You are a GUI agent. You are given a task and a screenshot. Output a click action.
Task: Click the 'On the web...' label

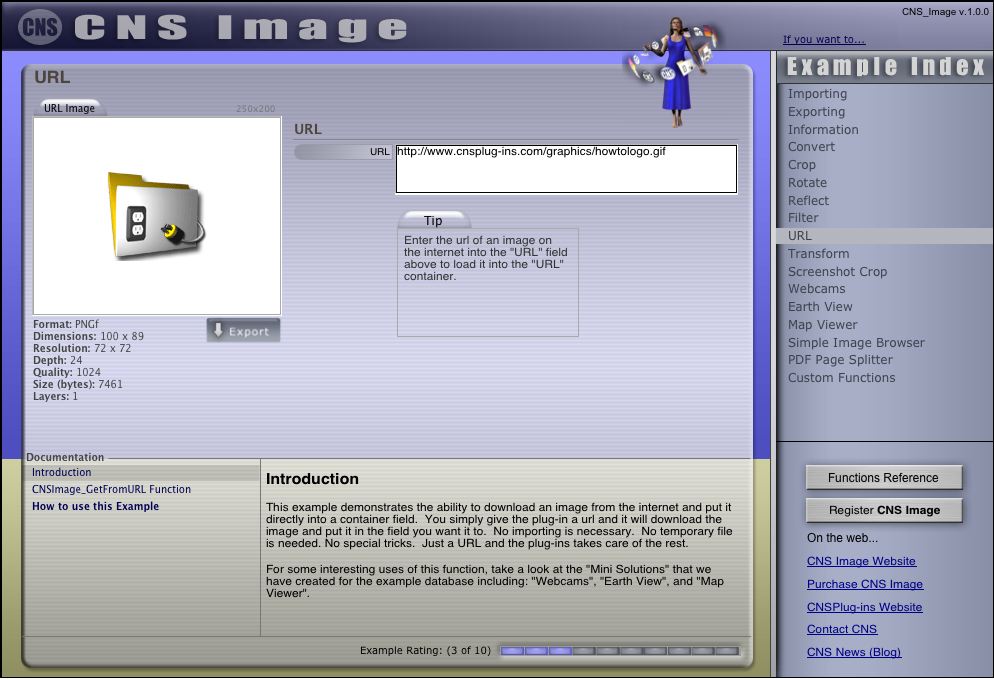[x=842, y=538]
